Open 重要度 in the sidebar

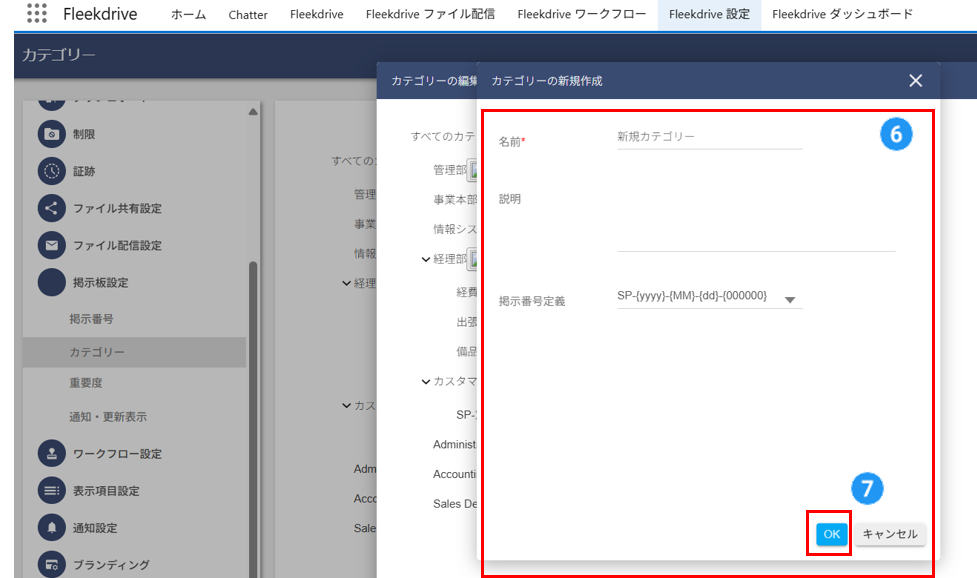click(86, 382)
